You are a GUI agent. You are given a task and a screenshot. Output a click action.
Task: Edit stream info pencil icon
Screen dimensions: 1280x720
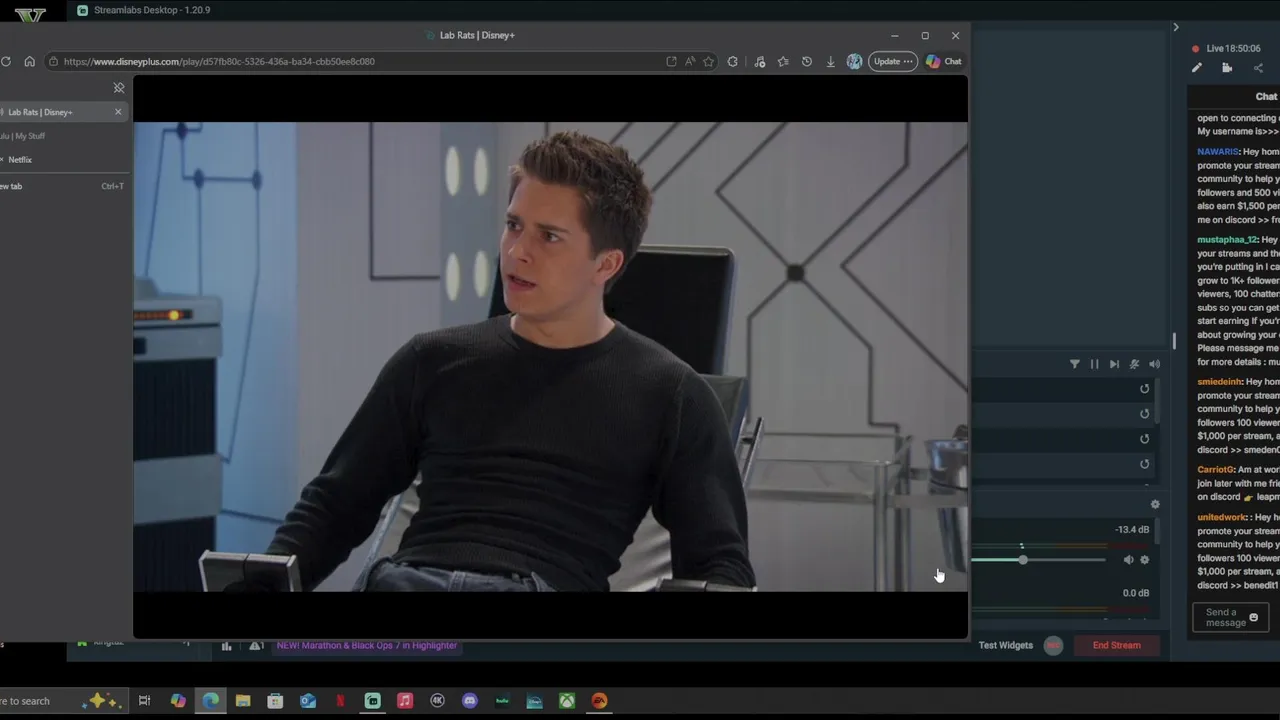click(x=1197, y=68)
